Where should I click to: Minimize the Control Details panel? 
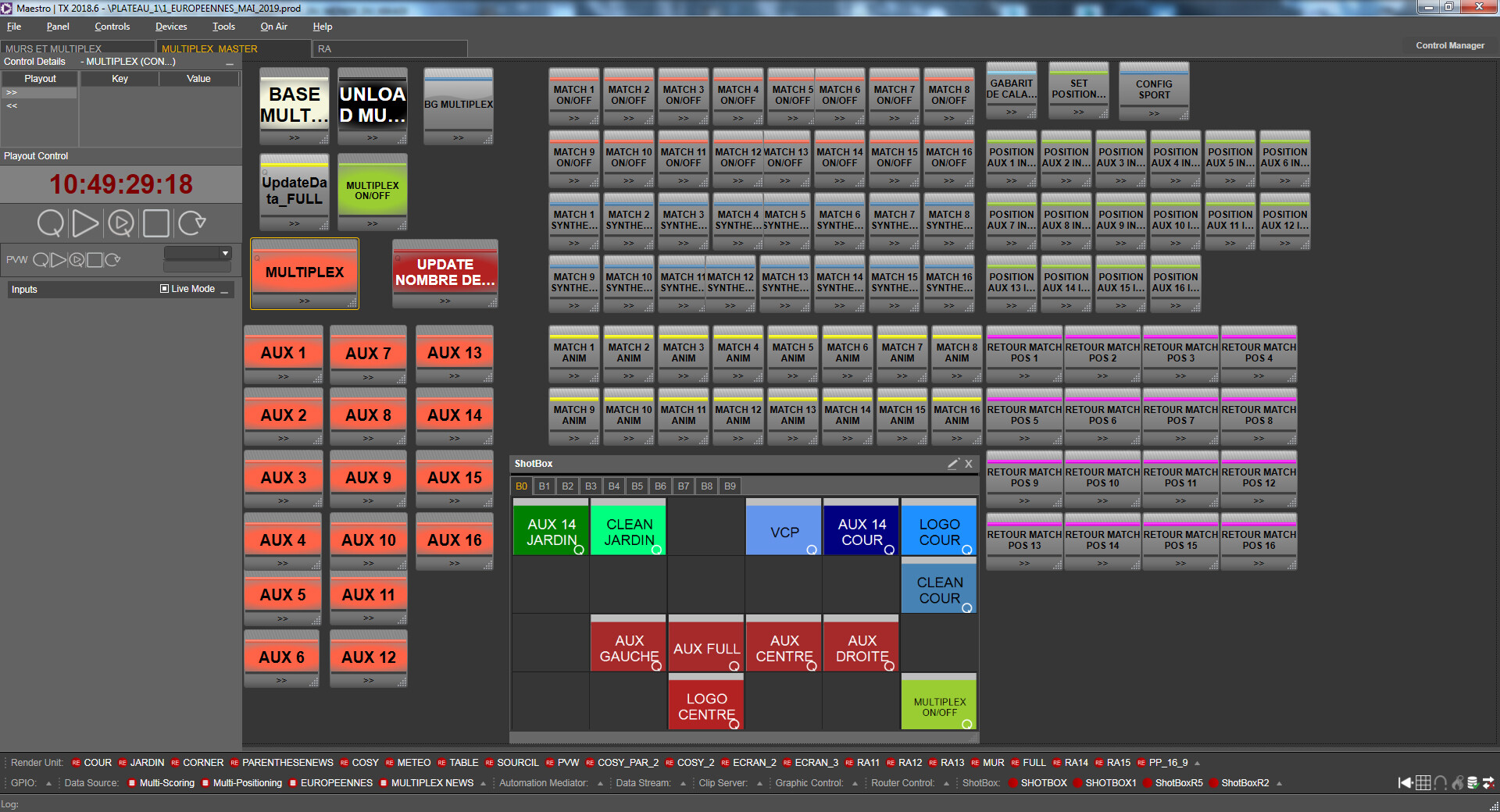point(230,62)
